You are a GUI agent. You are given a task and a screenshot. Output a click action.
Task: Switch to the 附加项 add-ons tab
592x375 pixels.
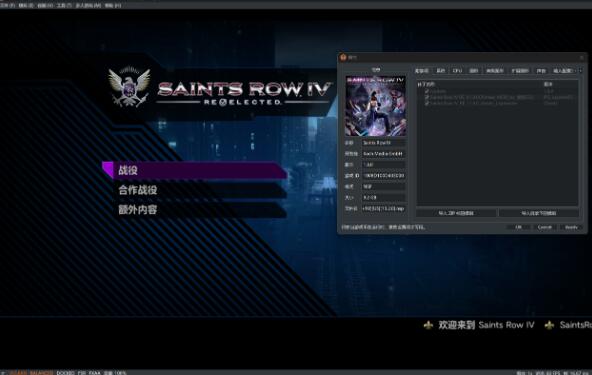point(422,71)
